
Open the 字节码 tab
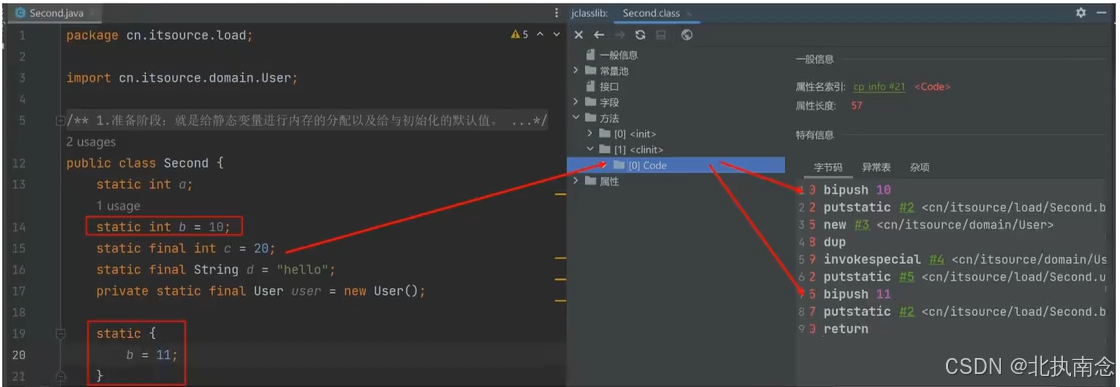coord(829,167)
